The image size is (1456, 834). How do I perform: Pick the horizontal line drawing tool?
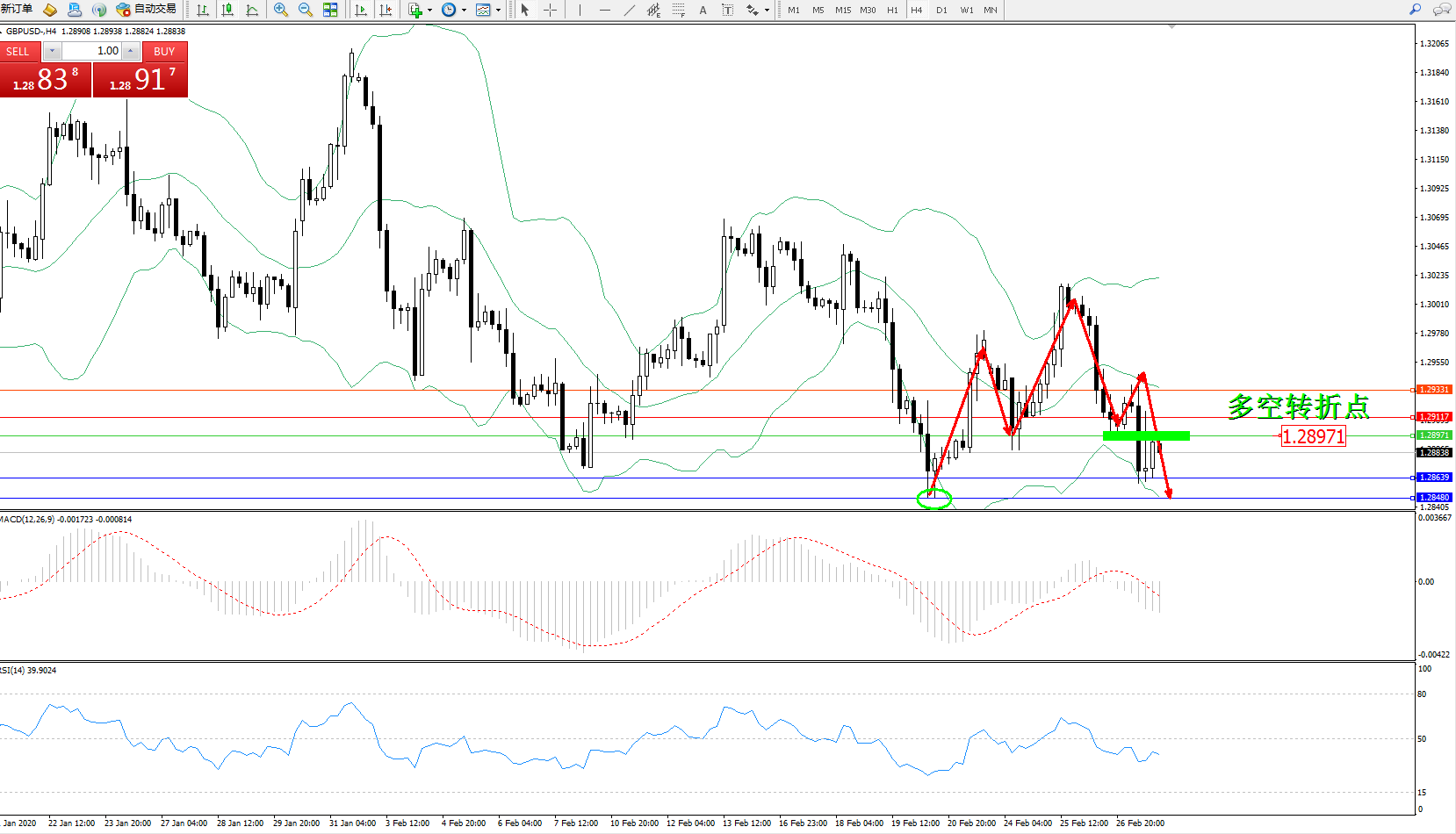click(604, 10)
